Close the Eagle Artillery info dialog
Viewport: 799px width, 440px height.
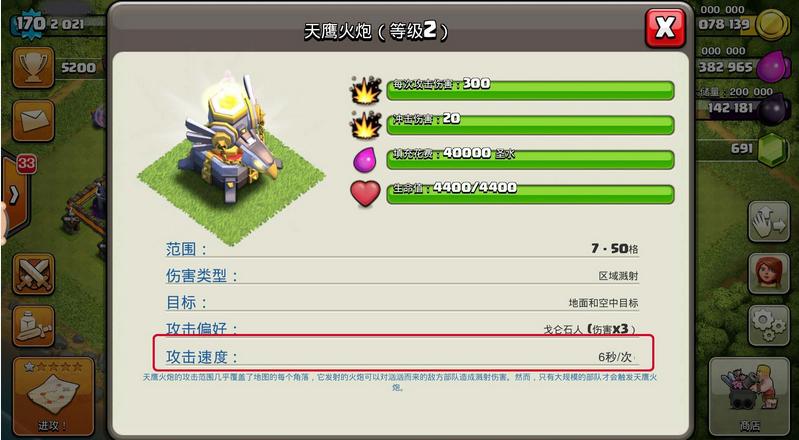665,28
